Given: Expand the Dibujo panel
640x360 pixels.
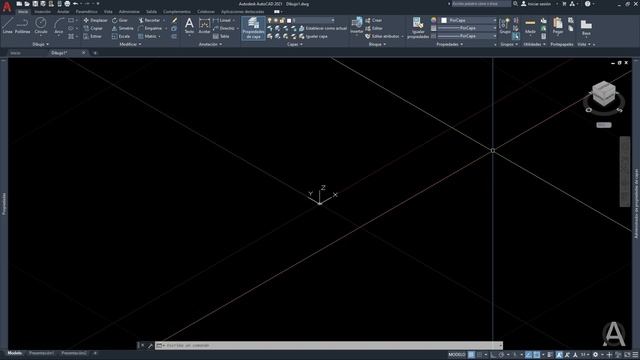Looking at the screenshot, I should click(40, 44).
